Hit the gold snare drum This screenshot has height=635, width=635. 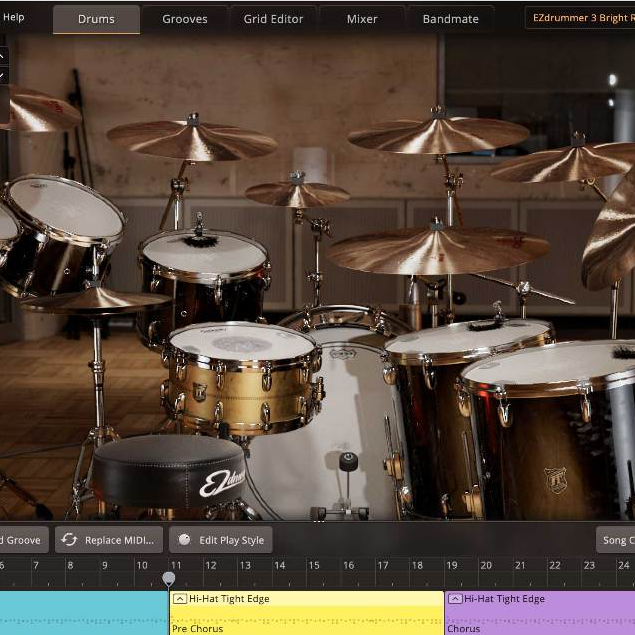[241, 345]
